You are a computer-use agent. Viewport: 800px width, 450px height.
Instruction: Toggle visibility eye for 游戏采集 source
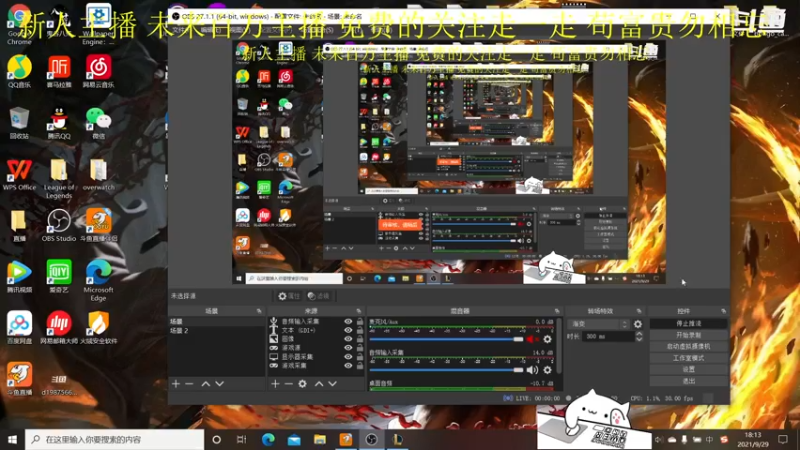point(348,365)
